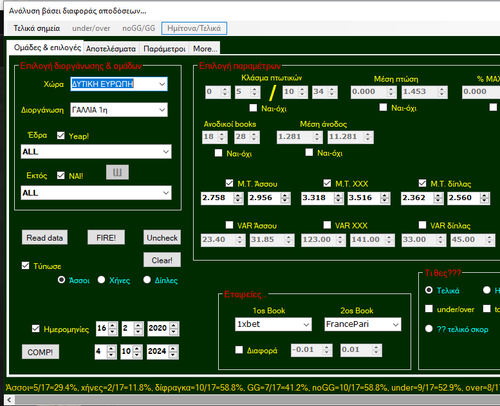Increase M.T. δίπλας upper value 2.560
The height and width of the screenshot is (406, 500).
484,195
